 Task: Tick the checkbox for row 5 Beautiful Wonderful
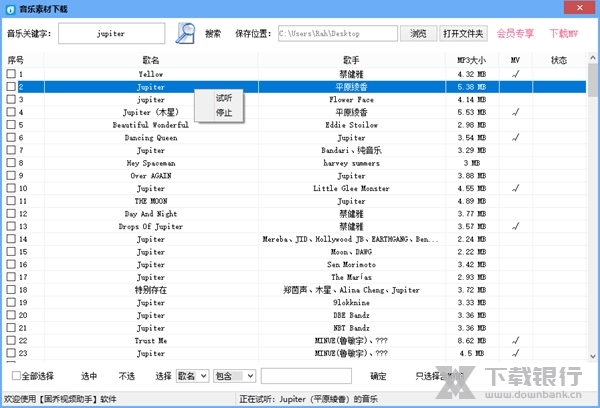(x=11, y=125)
